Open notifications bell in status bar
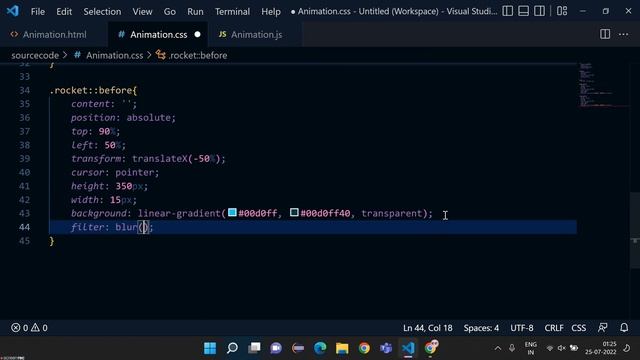Viewport: 640px width, 360px height. (624, 327)
